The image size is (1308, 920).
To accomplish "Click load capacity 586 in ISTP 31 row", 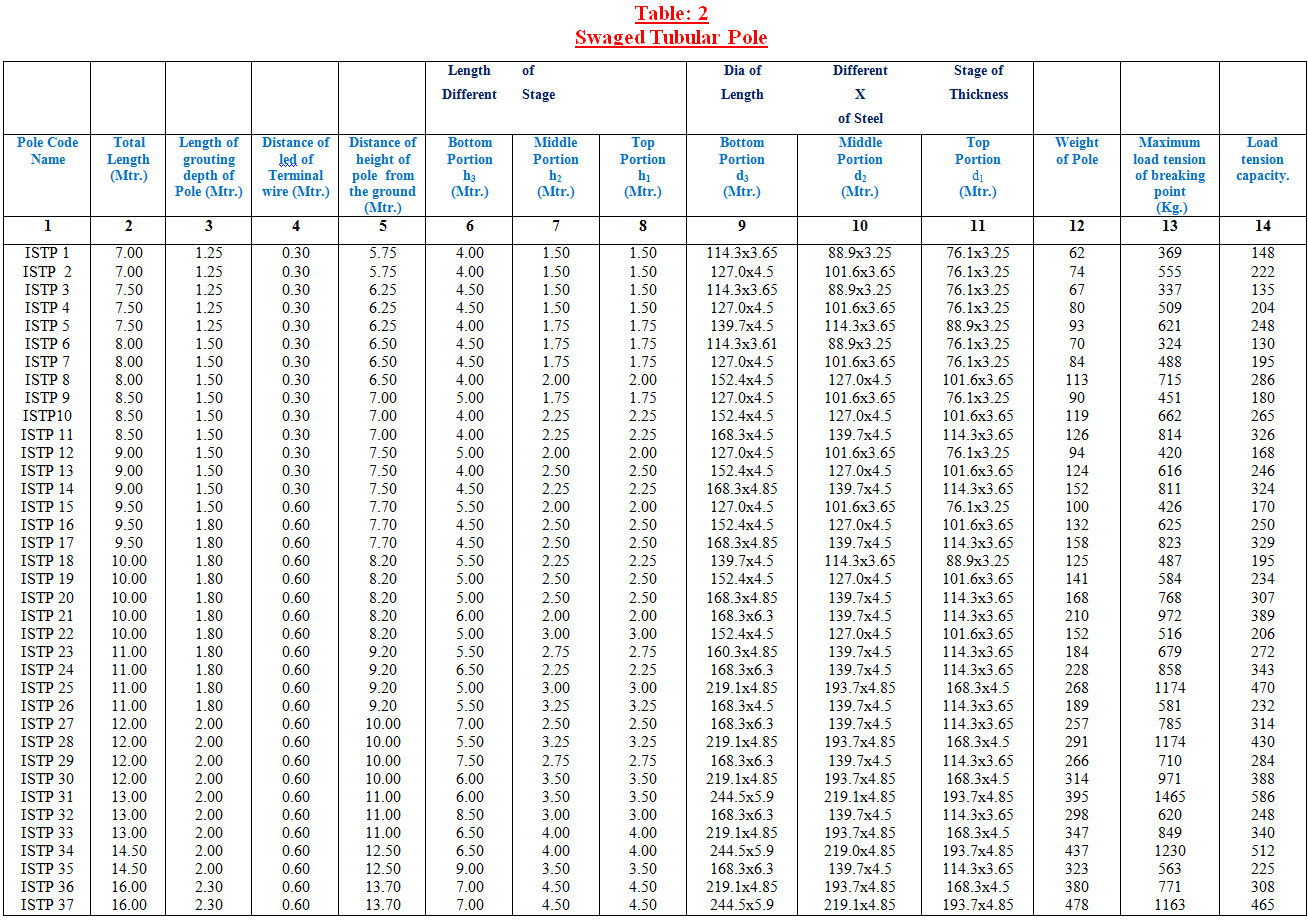I will pyautogui.click(x=1263, y=797).
